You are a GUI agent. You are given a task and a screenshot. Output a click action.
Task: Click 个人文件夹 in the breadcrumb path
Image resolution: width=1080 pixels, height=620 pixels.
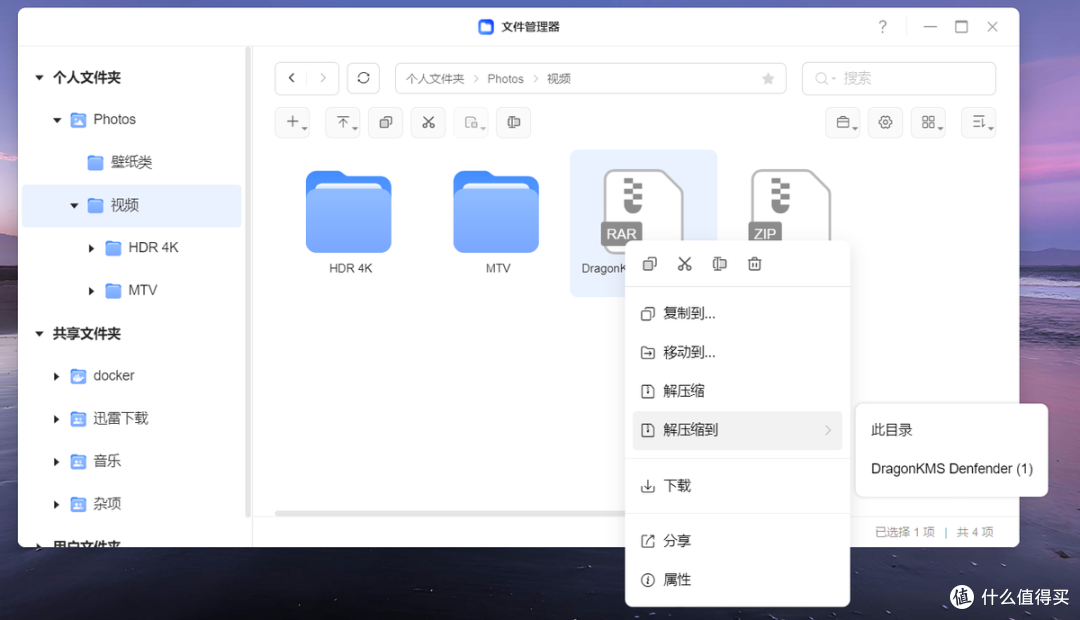435,79
